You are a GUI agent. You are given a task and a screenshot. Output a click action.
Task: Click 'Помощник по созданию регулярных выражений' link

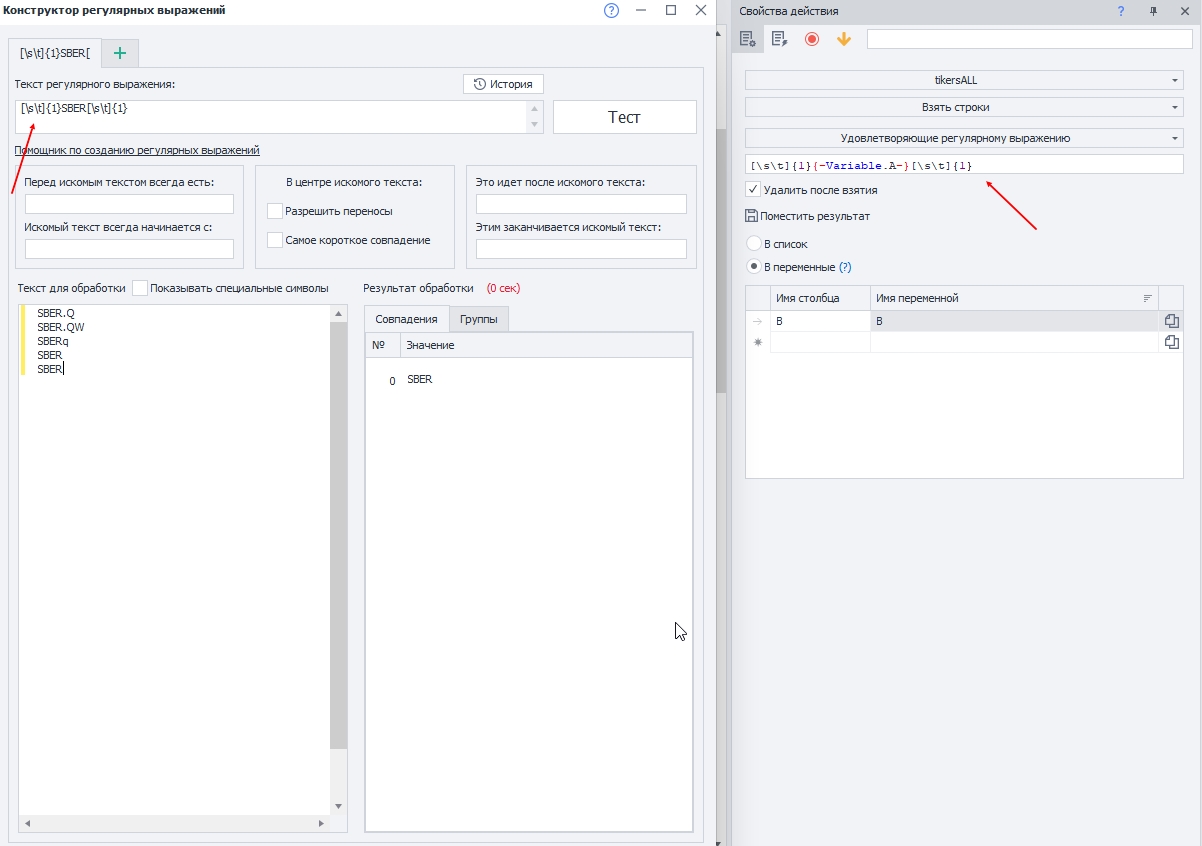137,150
